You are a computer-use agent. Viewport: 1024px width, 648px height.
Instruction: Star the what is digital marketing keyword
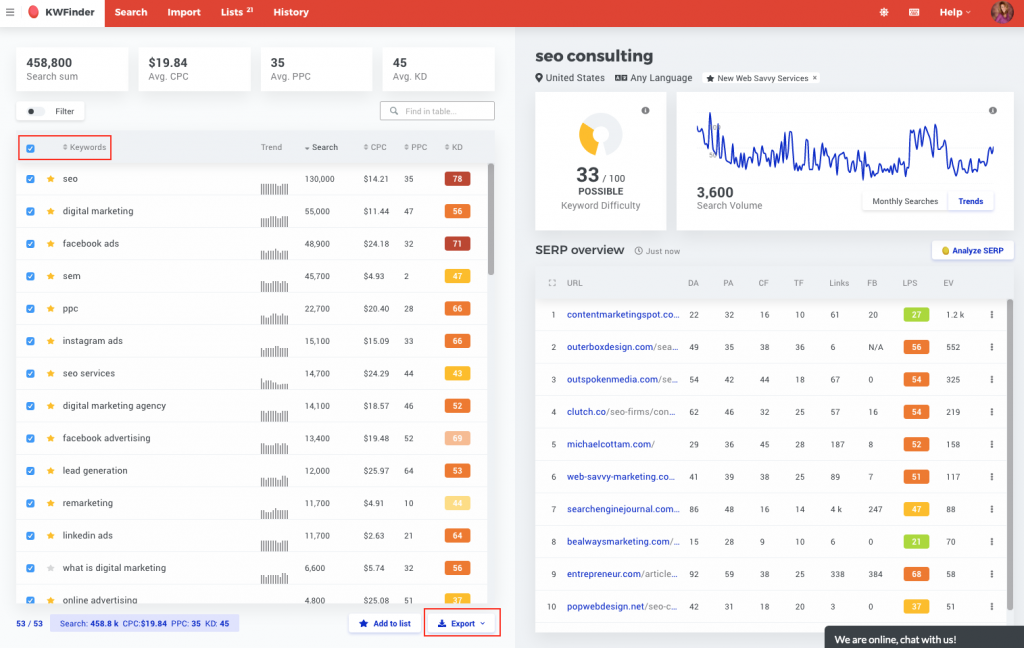point(50,568)
